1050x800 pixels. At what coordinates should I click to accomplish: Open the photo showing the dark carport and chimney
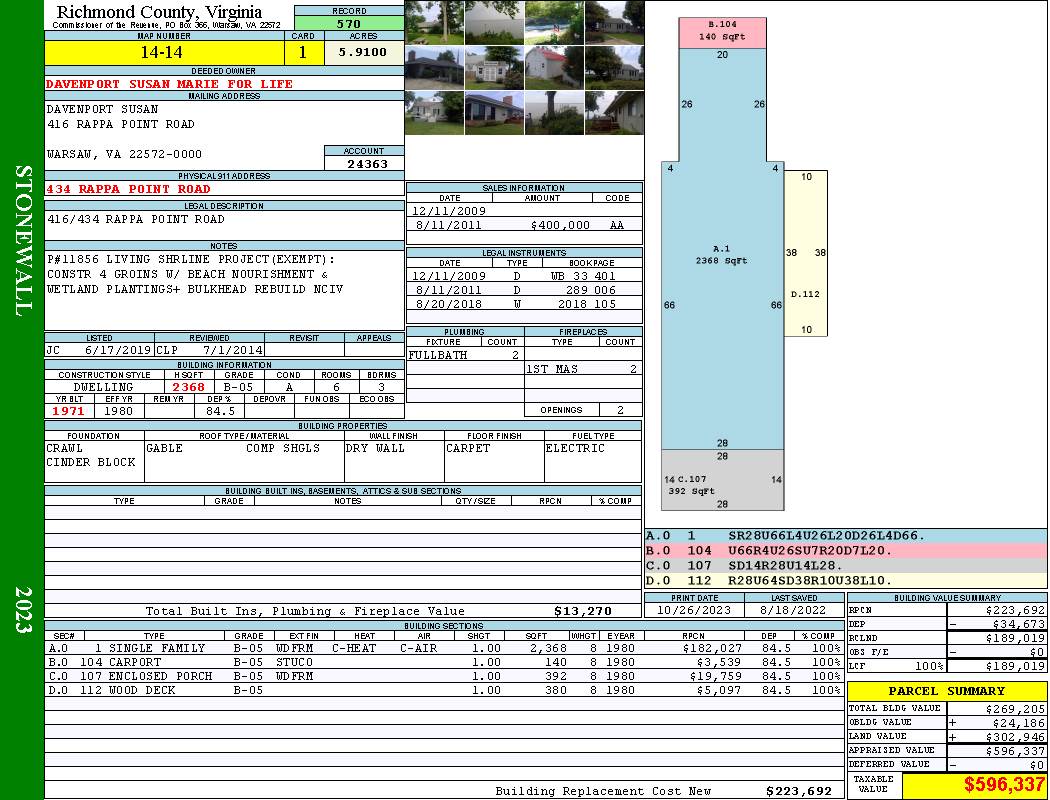tap(434, 68)
